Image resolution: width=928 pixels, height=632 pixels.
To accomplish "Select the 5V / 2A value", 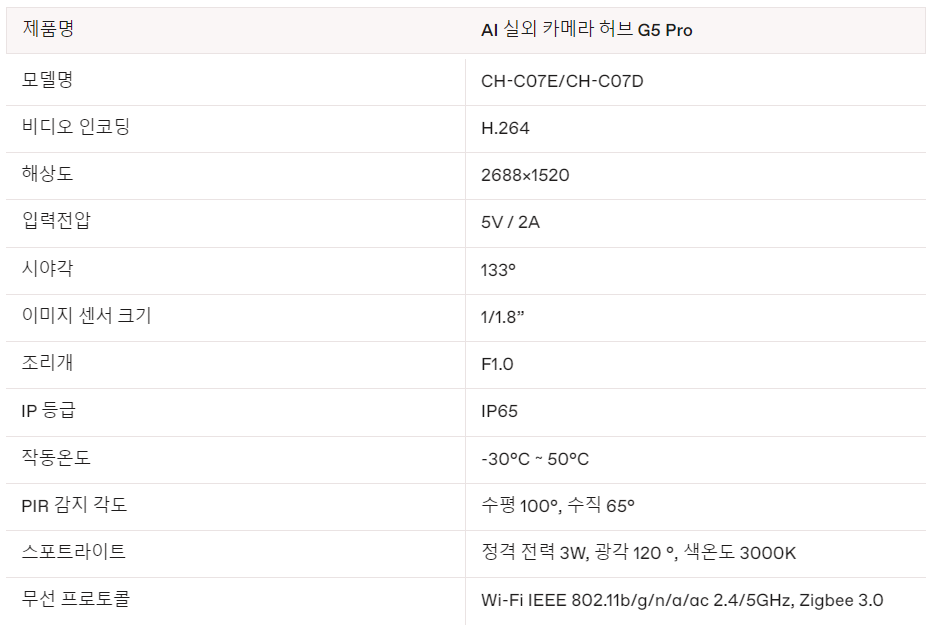I will coord(510,222).
